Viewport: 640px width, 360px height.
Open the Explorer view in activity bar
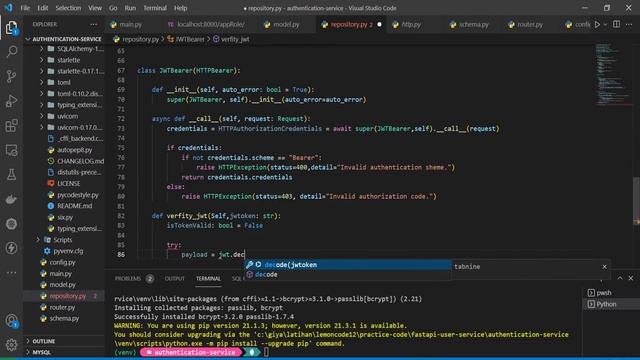(11, 27)
